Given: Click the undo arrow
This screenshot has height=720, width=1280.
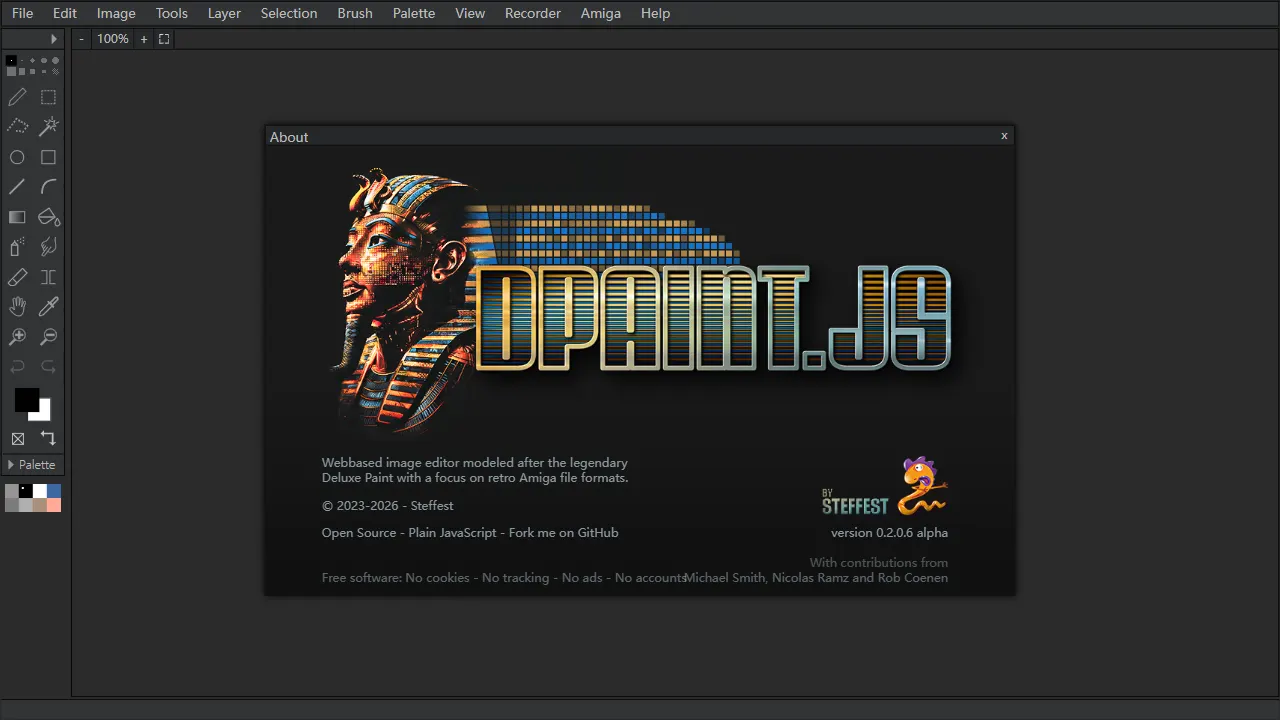Looking at the screenshot, I should (x=17, y=367).
